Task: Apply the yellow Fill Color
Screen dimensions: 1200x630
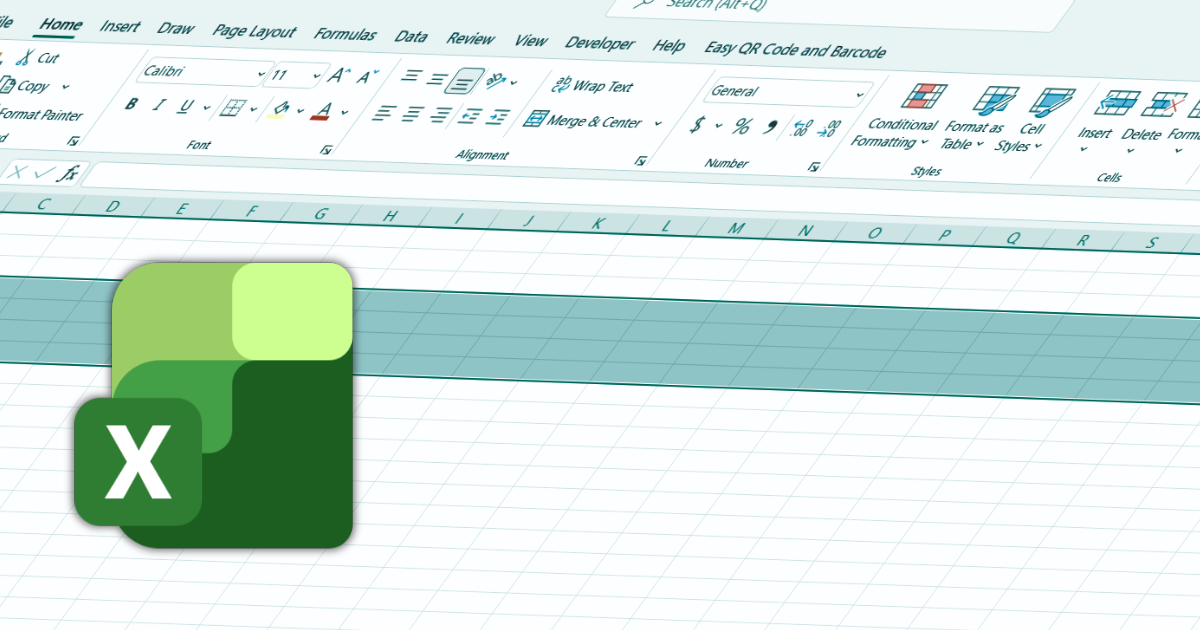Action: (x=280, y=110)
